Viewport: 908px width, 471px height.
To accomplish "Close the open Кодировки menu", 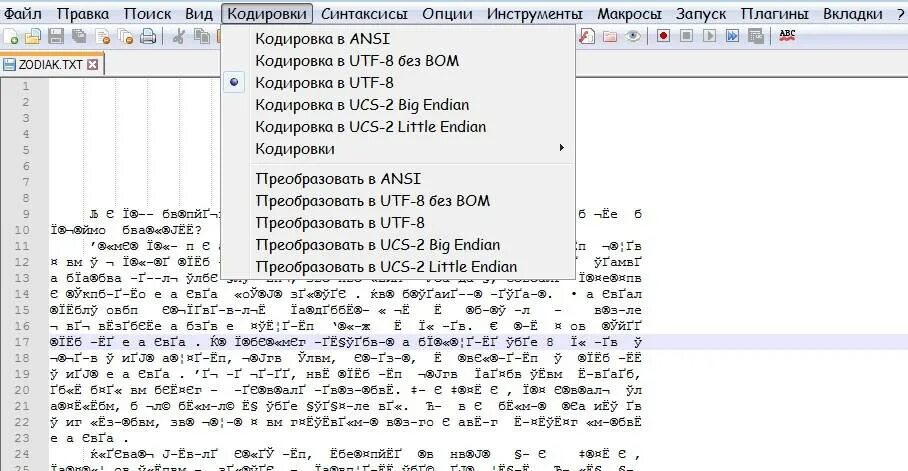I will tap(267, 13).
